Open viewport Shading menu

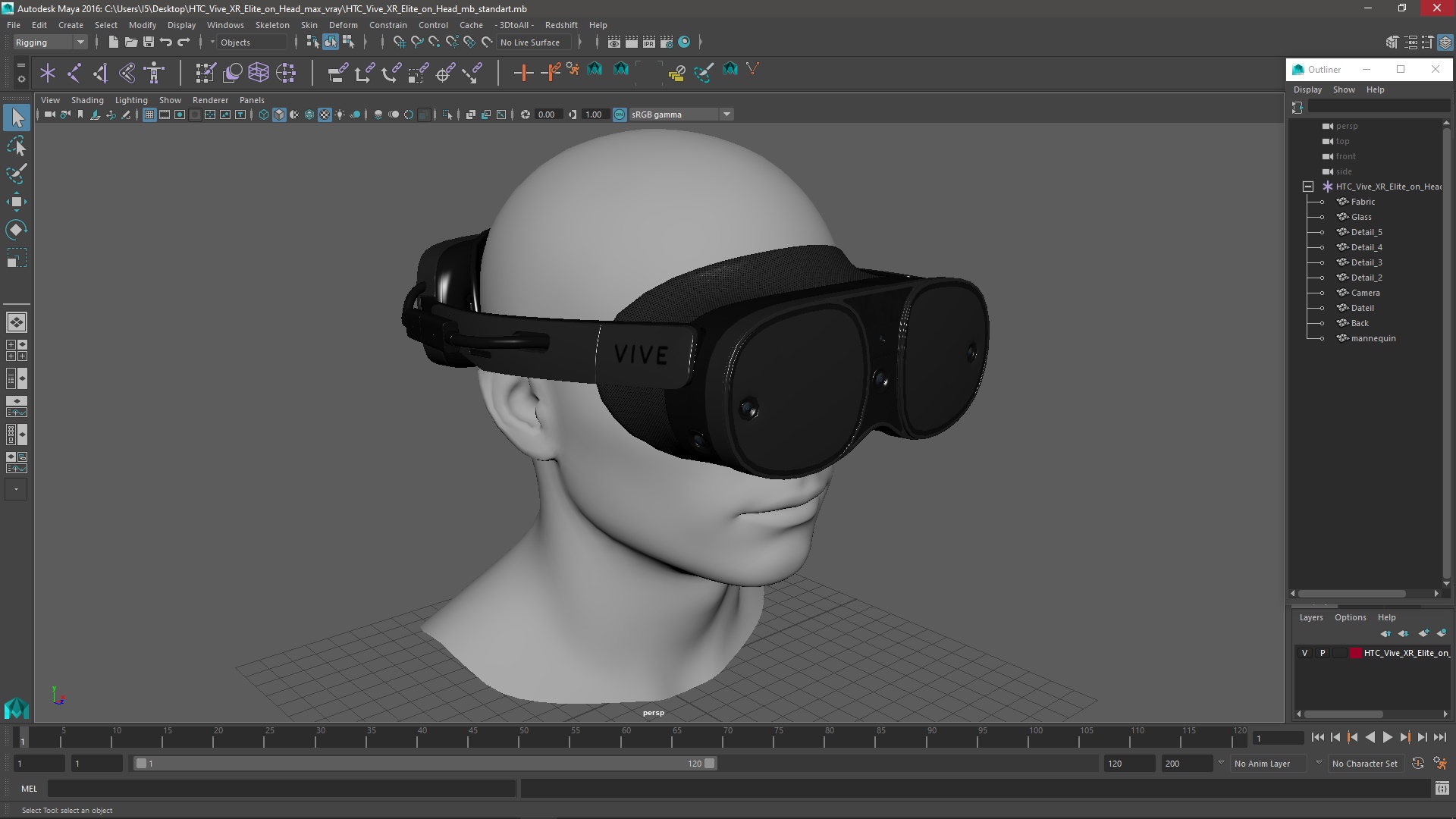pos(87,100)
